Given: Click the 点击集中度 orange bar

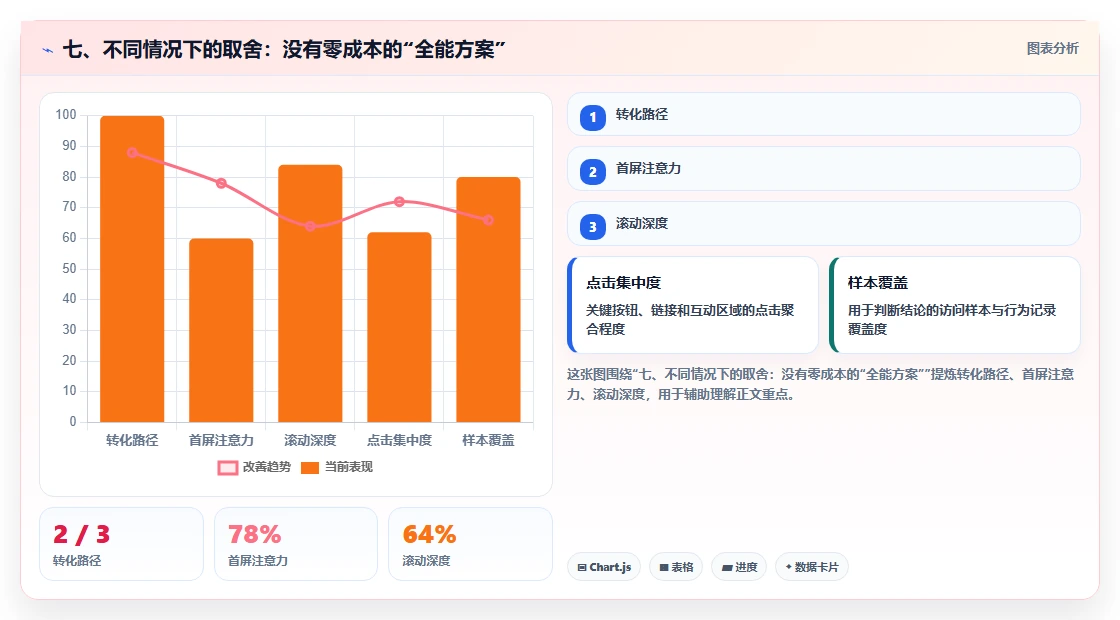Looking at the screenshot, I should coord(399,327).
